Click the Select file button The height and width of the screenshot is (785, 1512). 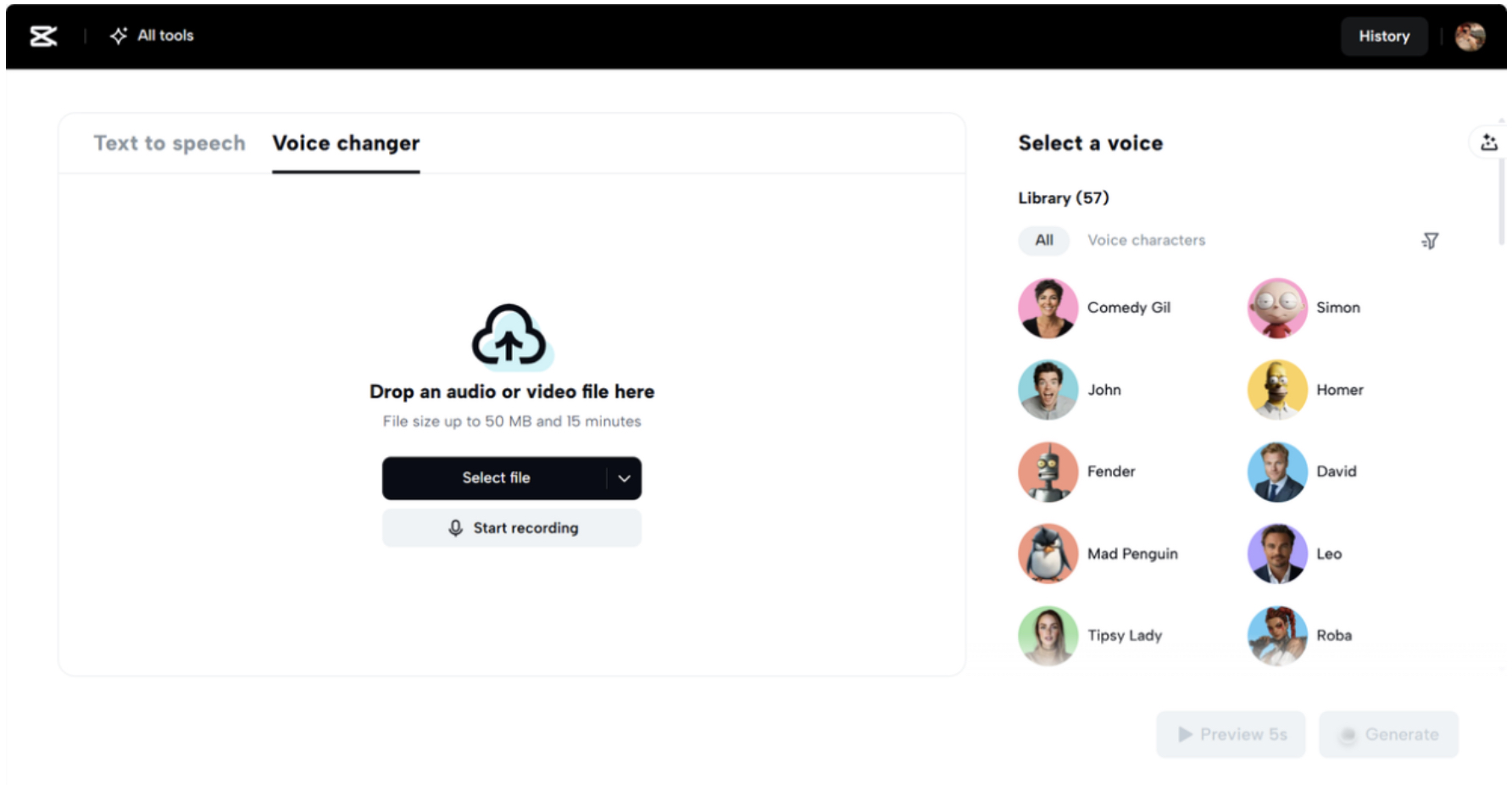496,478
